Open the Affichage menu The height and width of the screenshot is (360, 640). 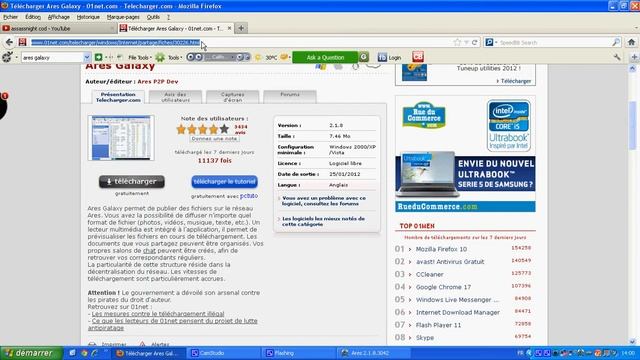click(x=59, y=17)
